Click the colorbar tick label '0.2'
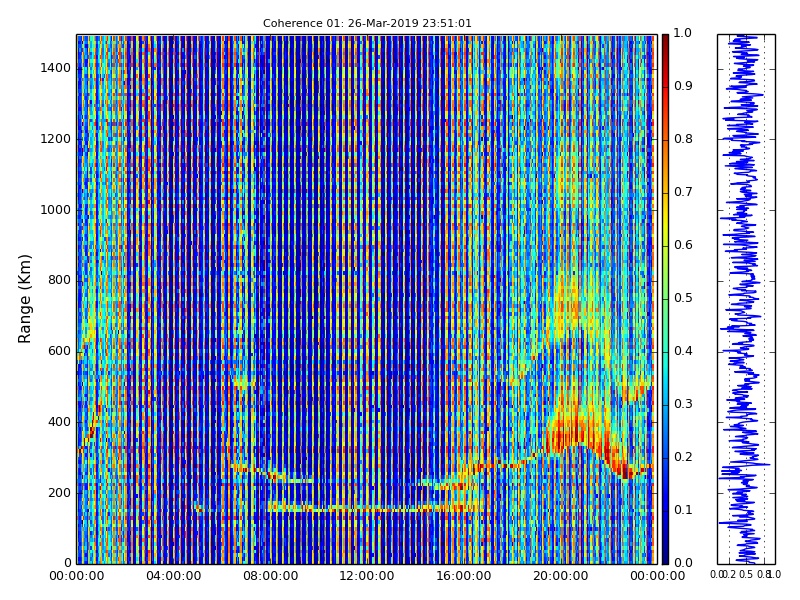The height and width of the screenshot is (600, 800). (x=683, y=457)
